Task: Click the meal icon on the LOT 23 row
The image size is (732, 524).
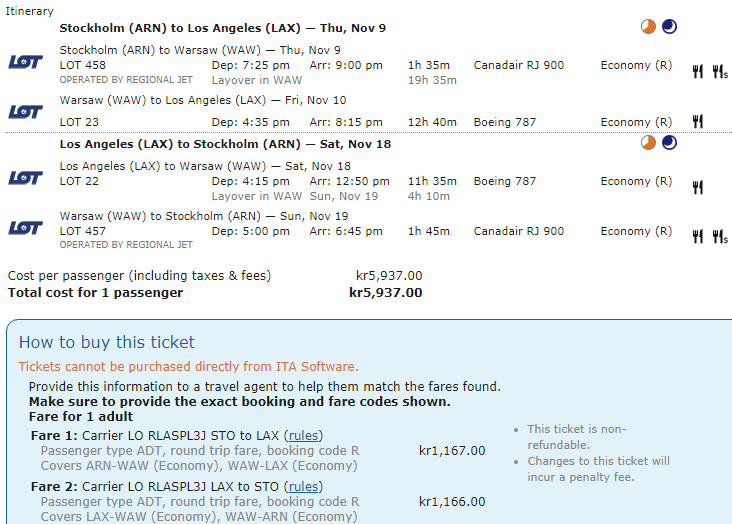Action: tap(698, 122)
